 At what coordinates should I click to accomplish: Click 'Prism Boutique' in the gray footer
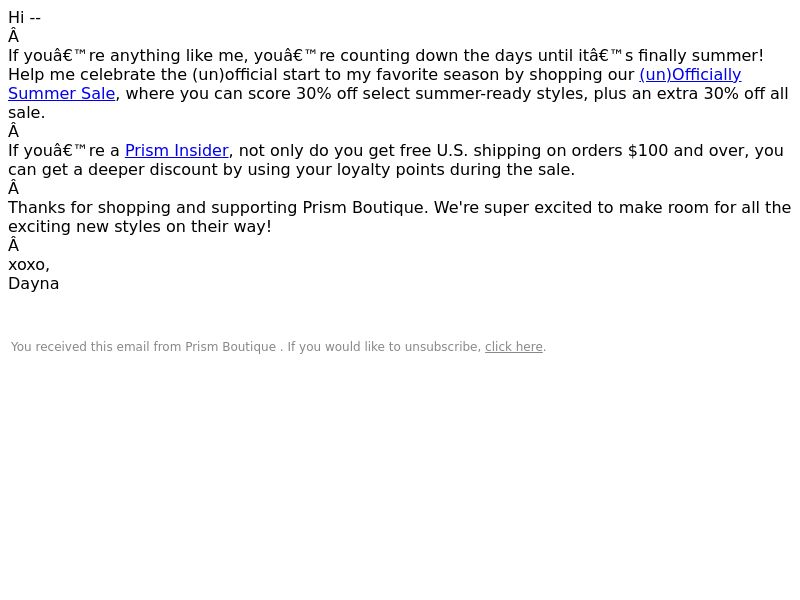(230, 347)
